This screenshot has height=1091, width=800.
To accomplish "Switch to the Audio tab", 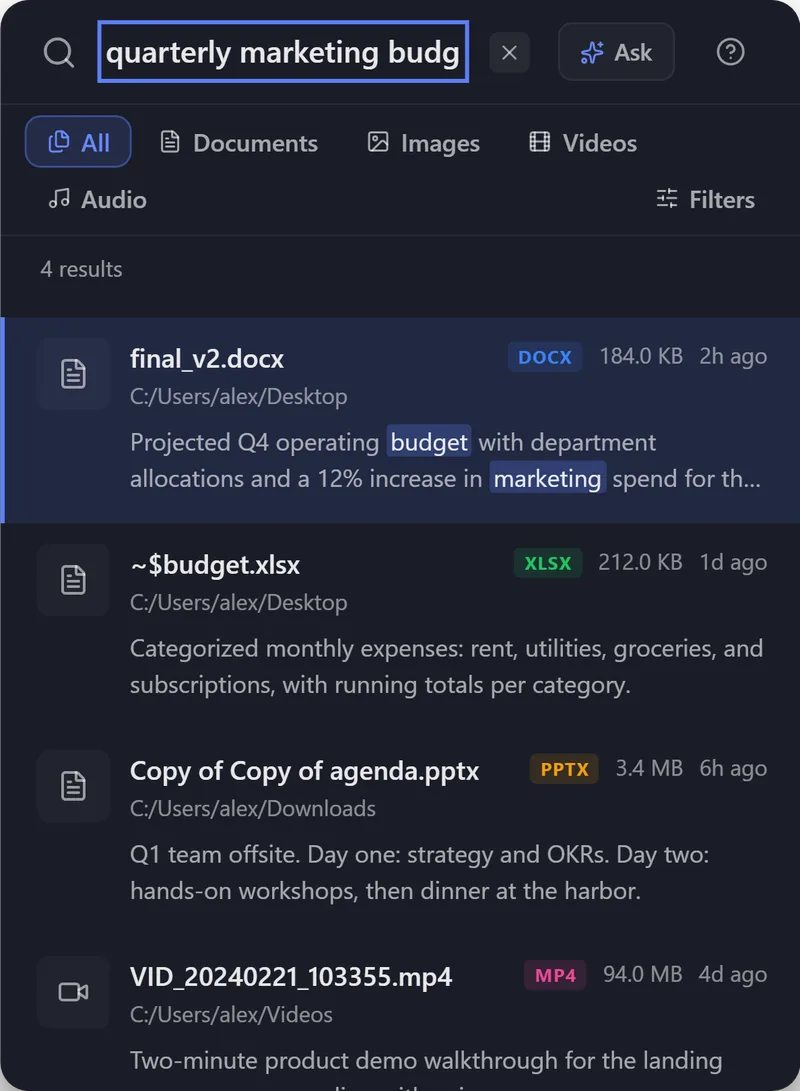I will coord(97,200).
